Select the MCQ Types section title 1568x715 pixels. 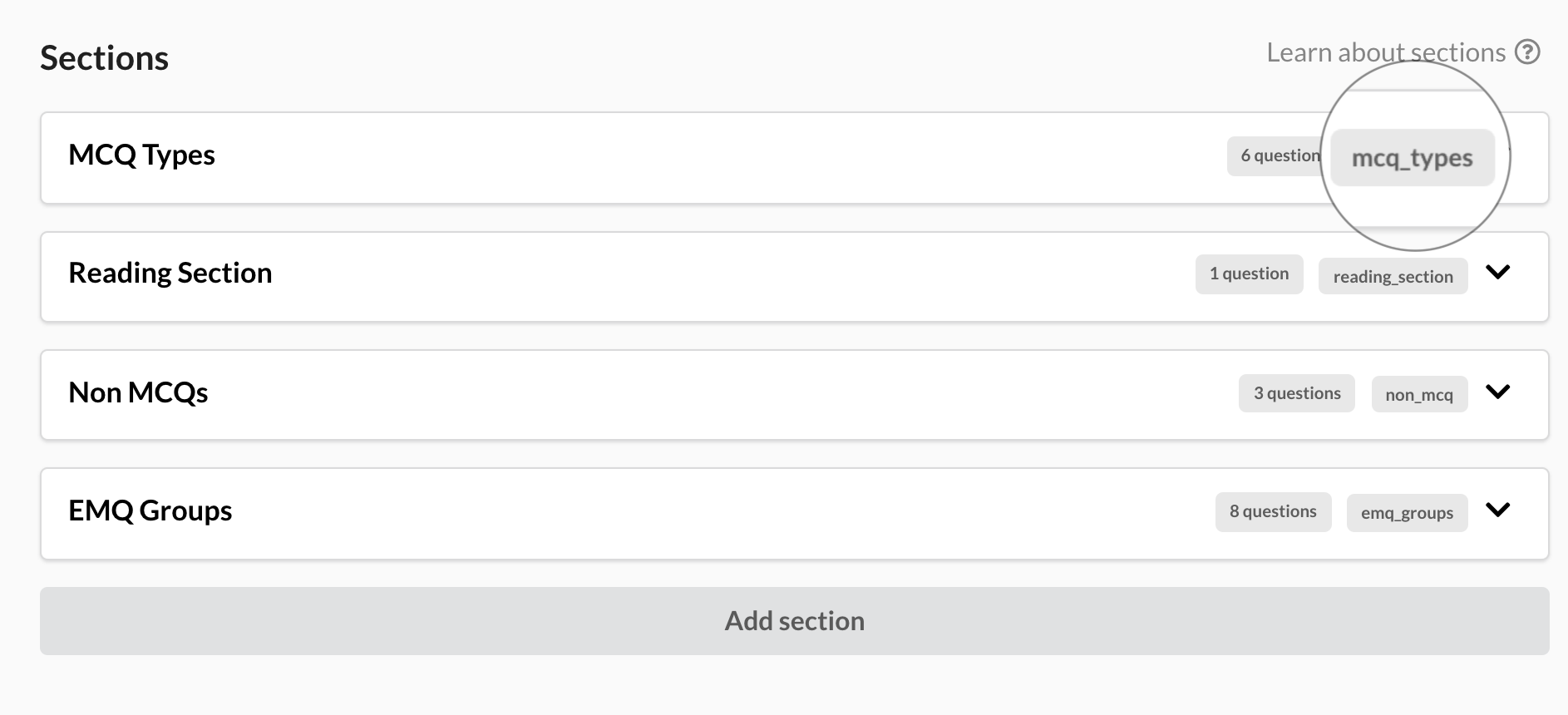[x=141, y=155]
